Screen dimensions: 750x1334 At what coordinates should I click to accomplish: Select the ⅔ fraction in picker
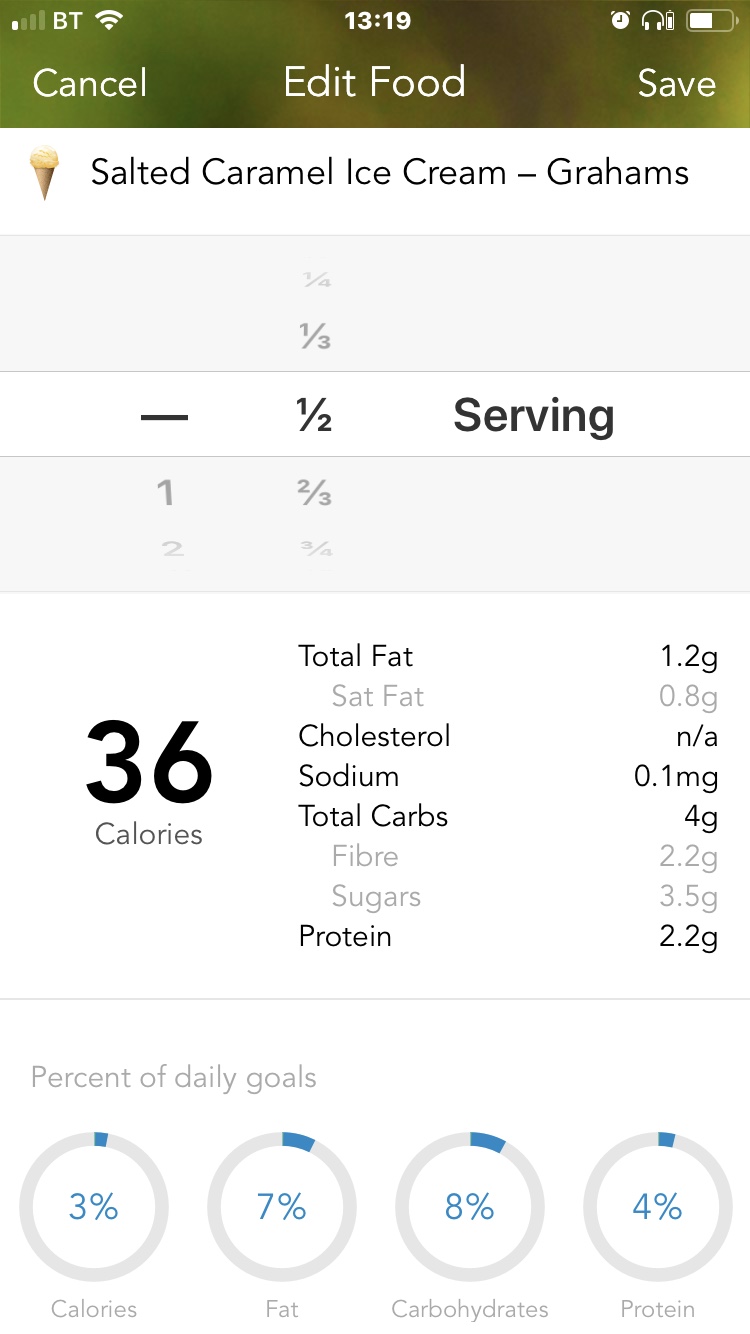[316, 493]
